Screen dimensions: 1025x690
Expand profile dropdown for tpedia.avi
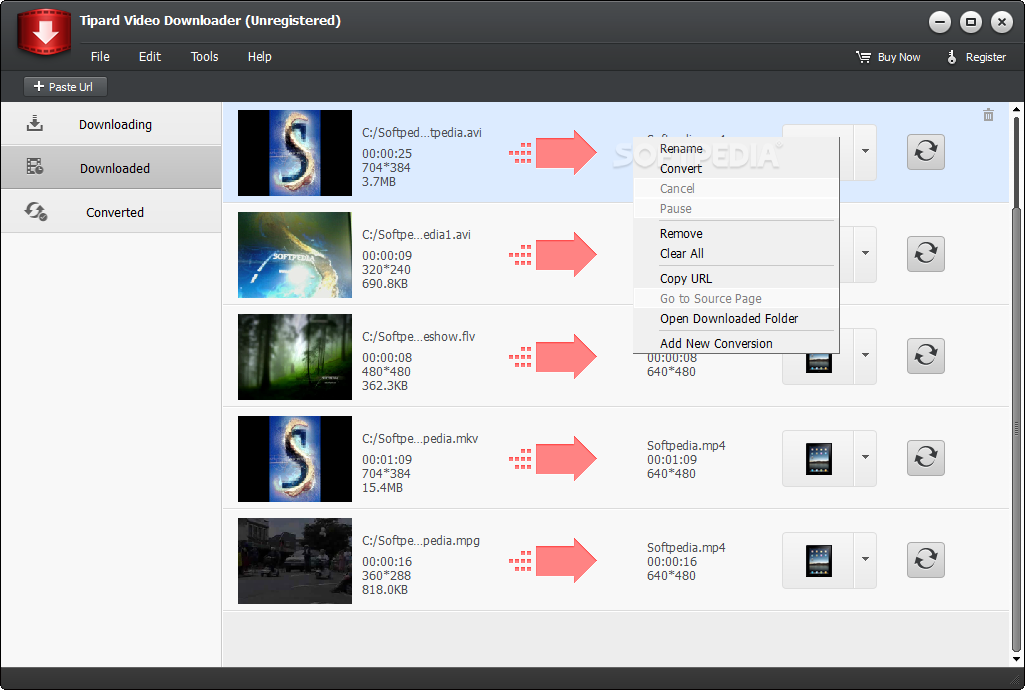(865, 152)
